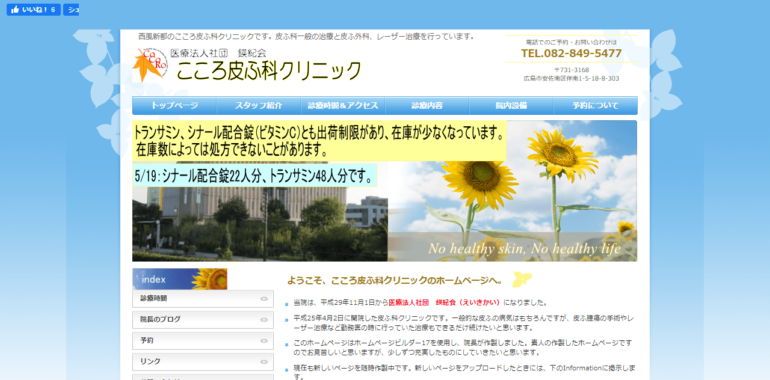
Task: Click the こころ皮ふ科クリニック title text
Action: click(269, 71)
